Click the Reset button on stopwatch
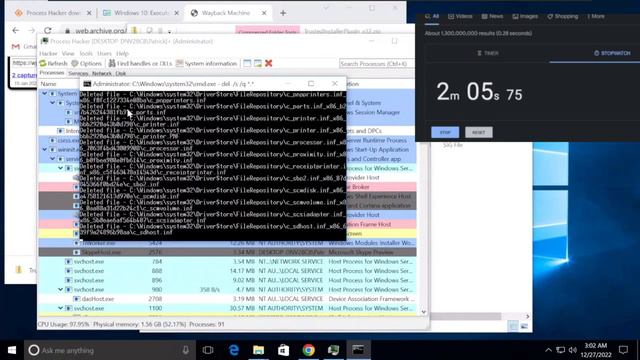Screen dimensions: 640x360 click(478, 132)
